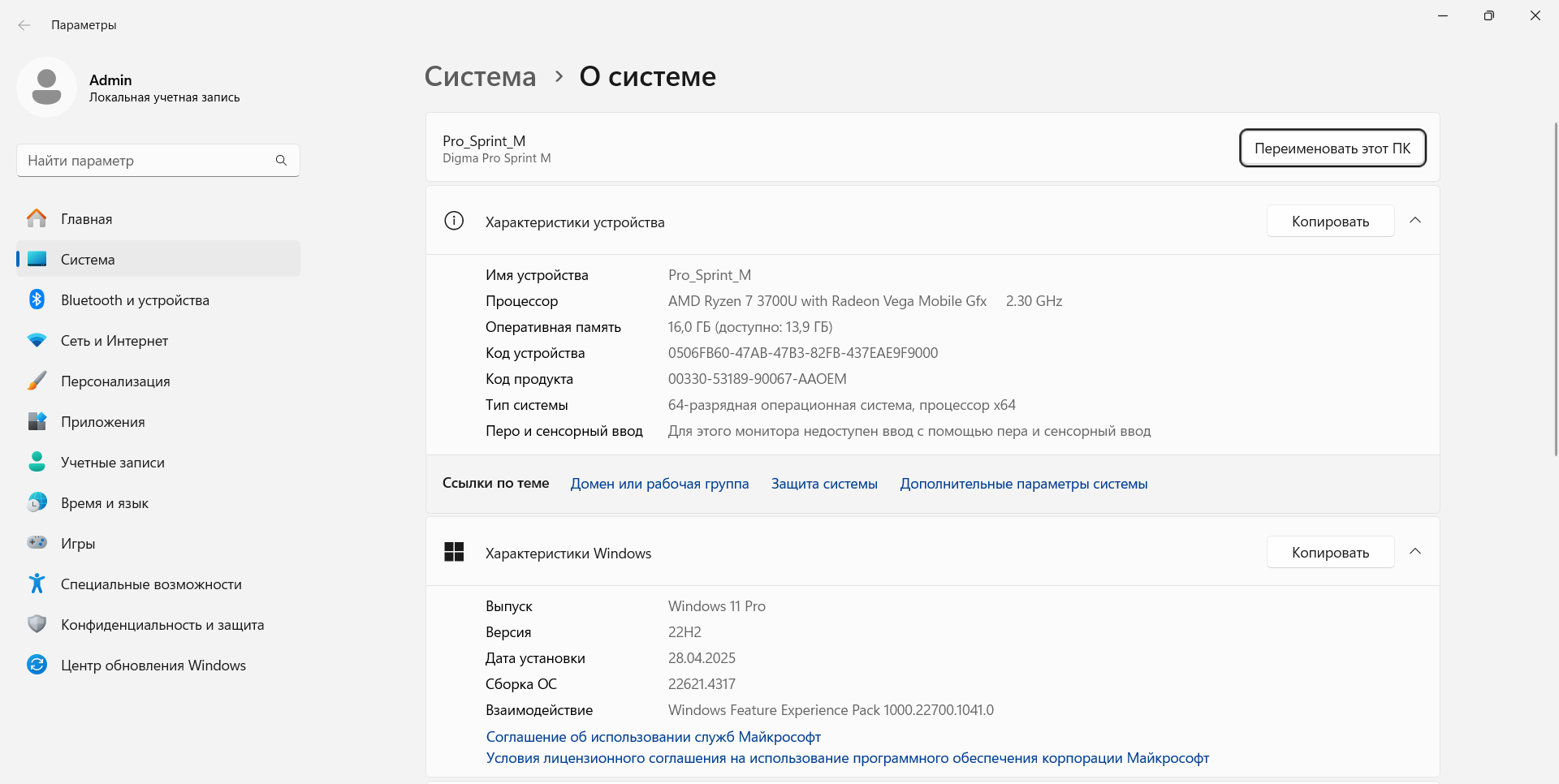The height and width of the screenshot is (784, 1559).
Task: Click the Bluetooth icon in sidebar
Action: coord(37,299)
